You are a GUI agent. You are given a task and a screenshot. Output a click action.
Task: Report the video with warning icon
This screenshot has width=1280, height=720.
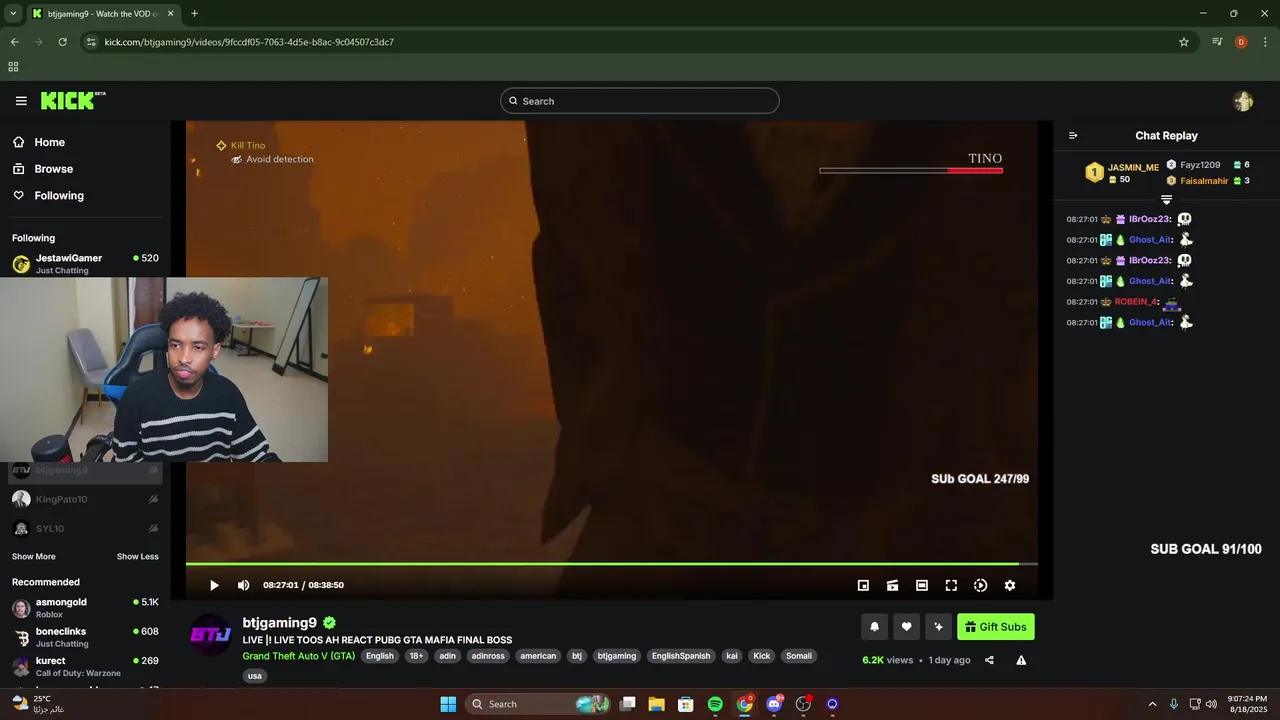click(x=1021, y=660)
